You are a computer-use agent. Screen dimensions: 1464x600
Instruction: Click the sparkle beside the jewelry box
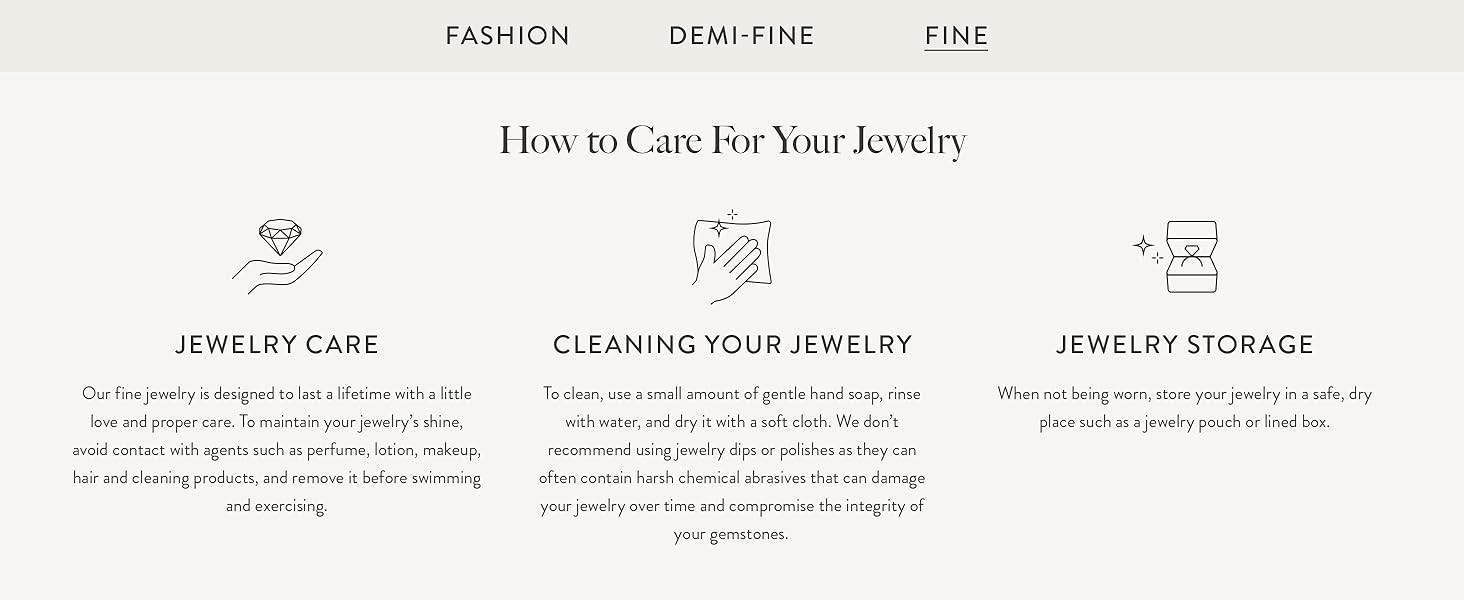point(1142,245)
